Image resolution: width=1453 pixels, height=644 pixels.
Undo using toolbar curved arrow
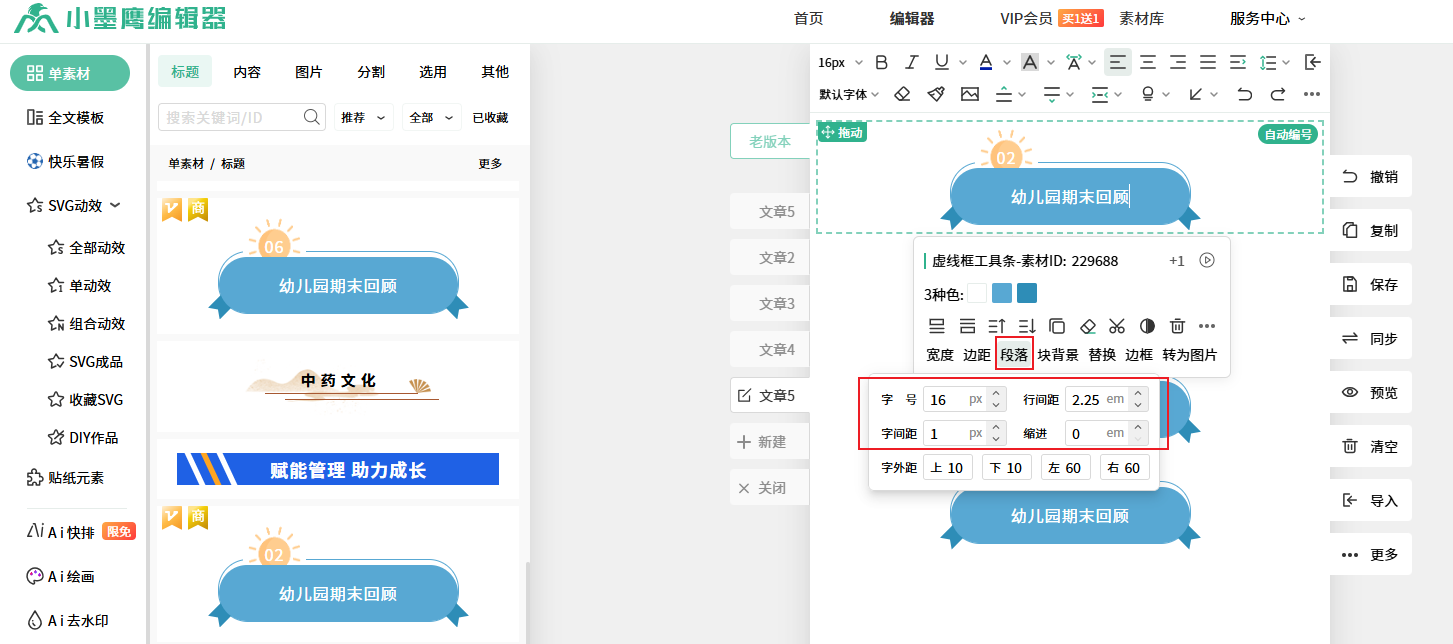click(1244, 94)
